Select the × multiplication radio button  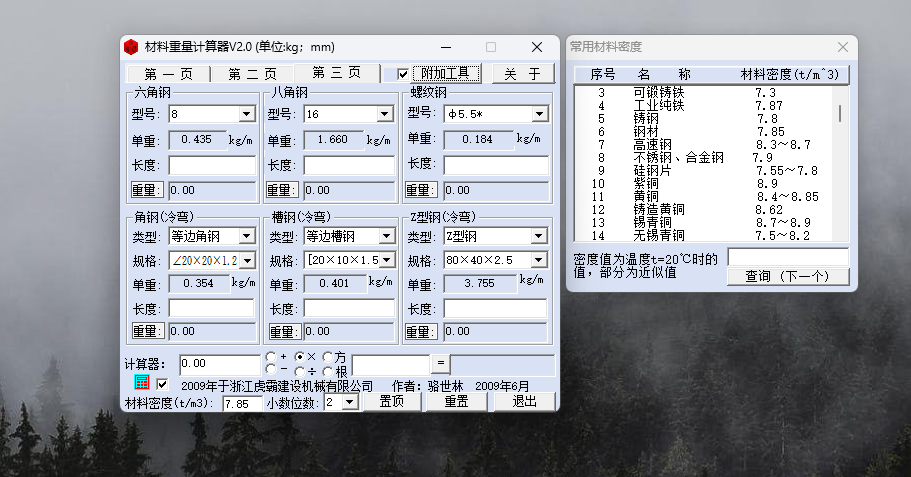coord(299,357)
